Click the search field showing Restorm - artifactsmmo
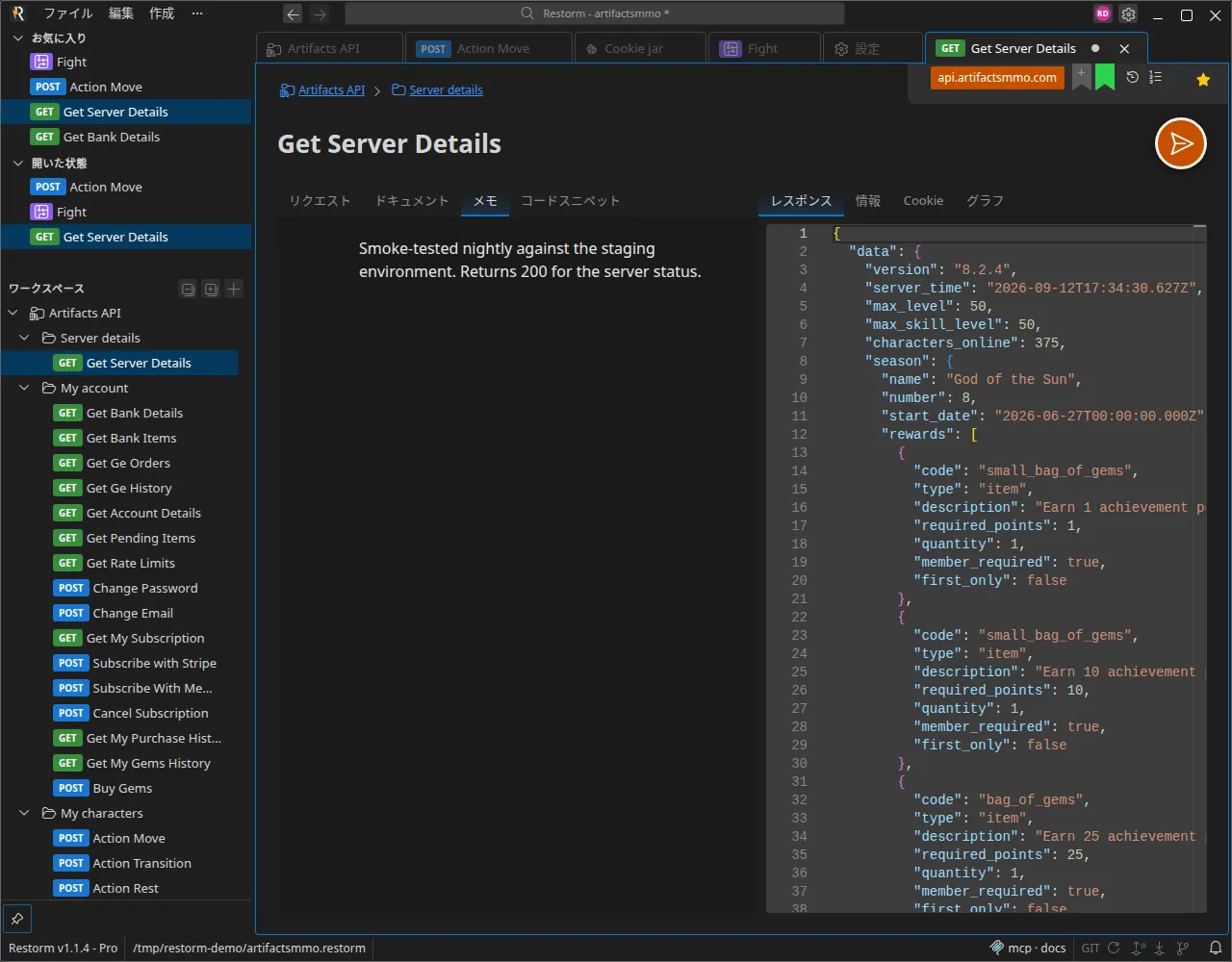1232x962 pixels. pos(594,13)
